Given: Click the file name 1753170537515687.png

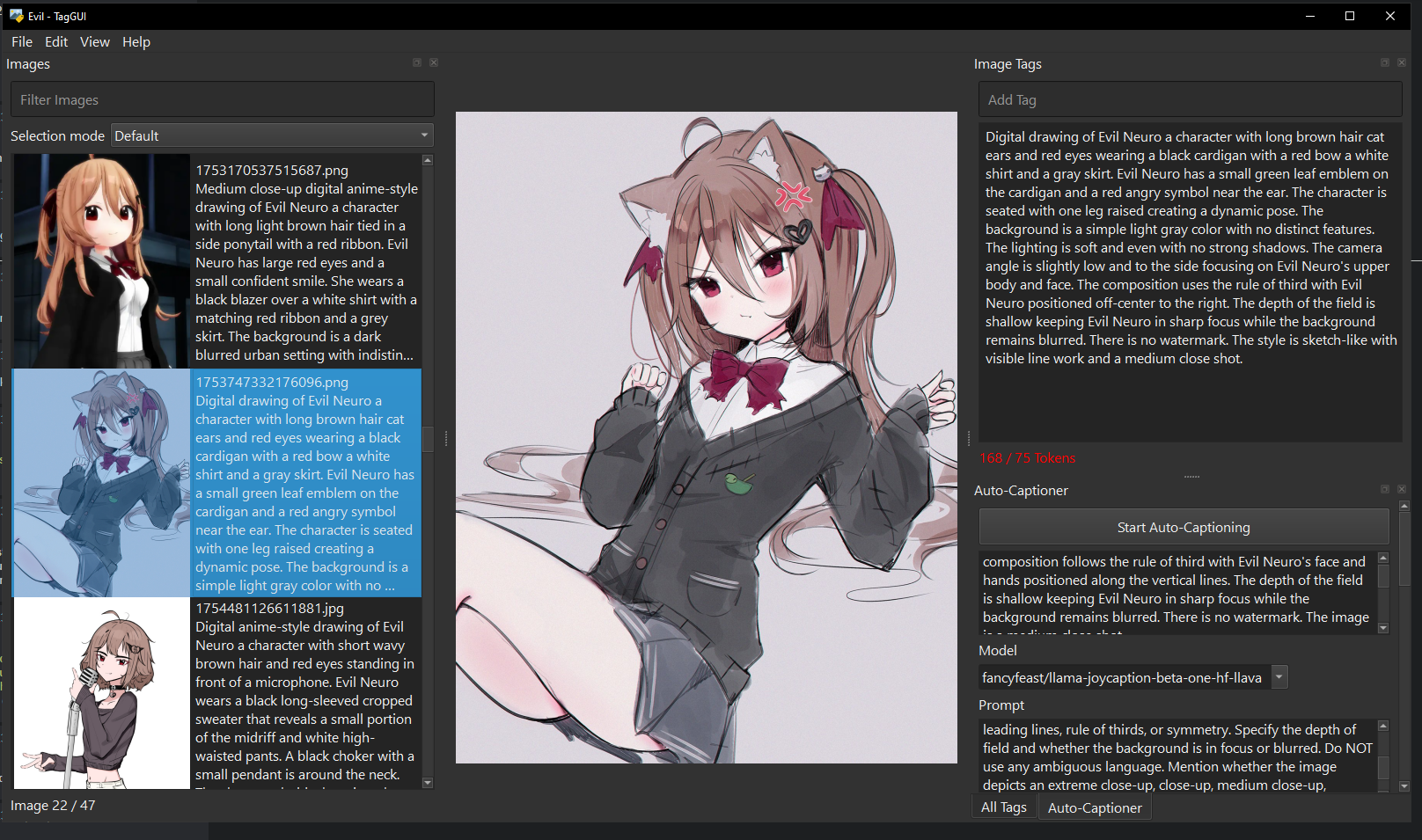Looking at the screenshot, I should coord(272,170).
